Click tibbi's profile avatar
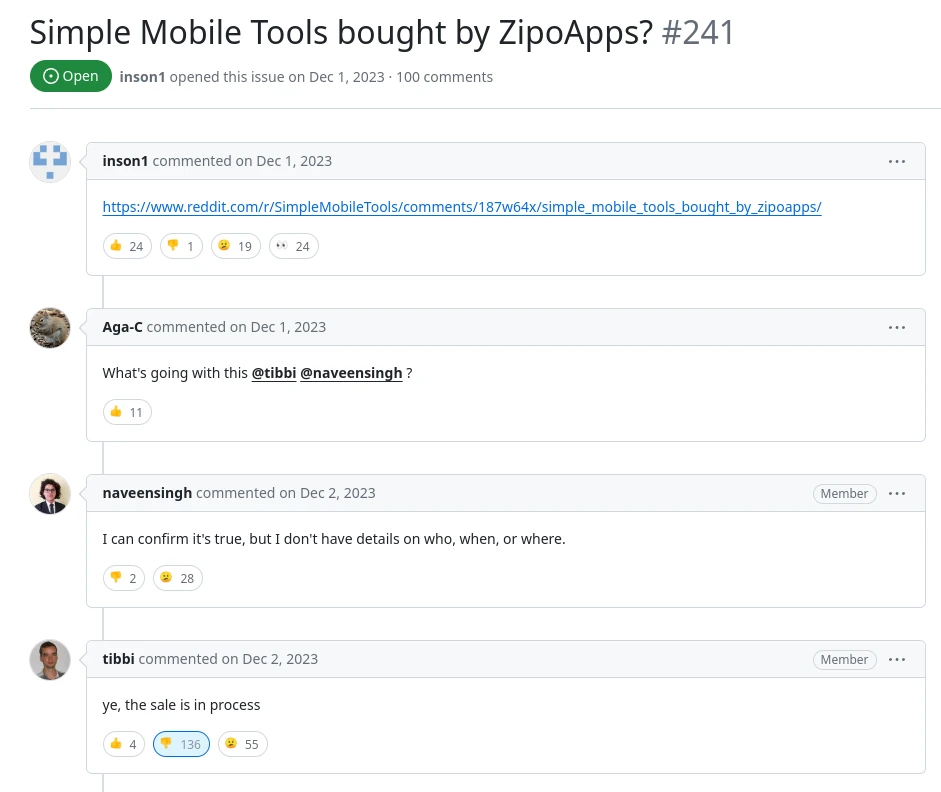Image resolution: width=941 pixels, height=792 pixels. 50,660
